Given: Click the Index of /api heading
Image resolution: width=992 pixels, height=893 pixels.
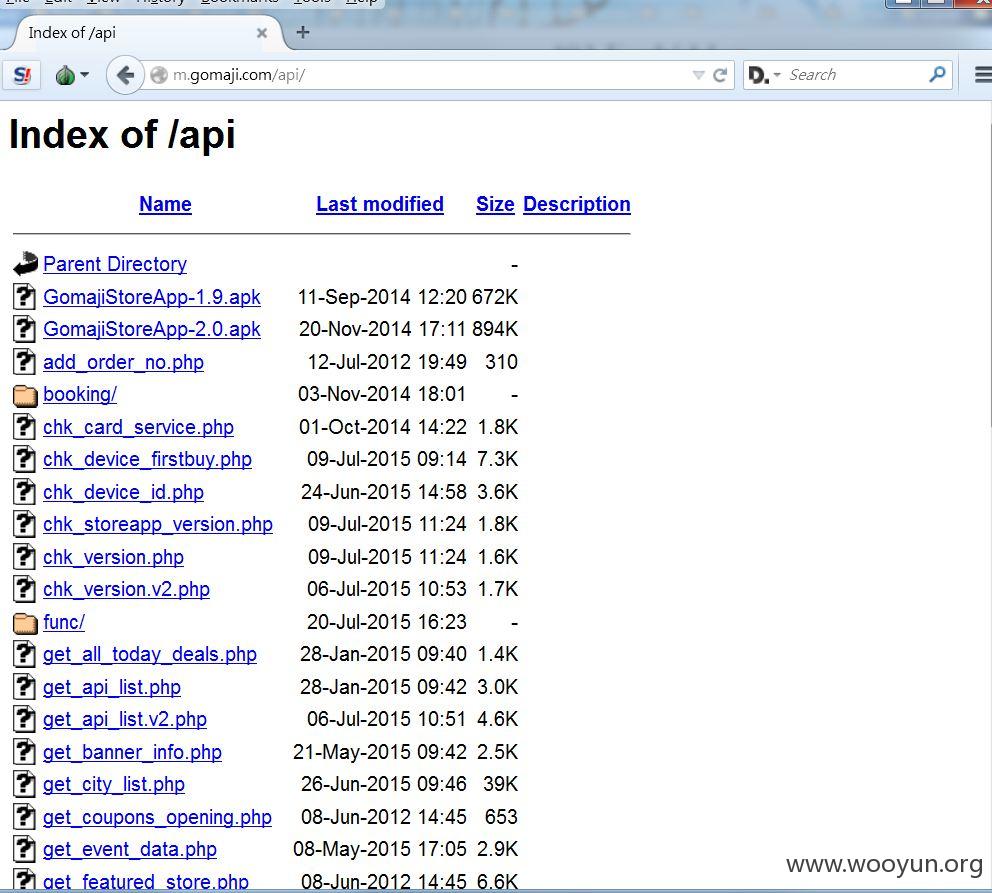Looking at the screenshot, I should click(122, 135).
